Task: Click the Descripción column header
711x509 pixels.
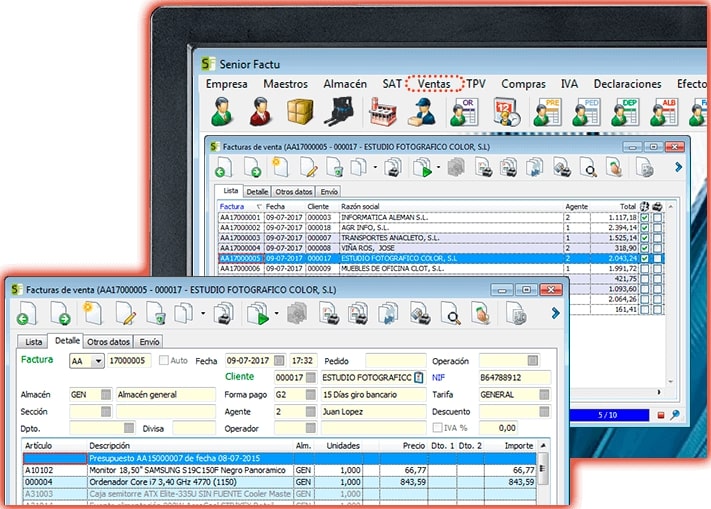Action: (190, 446)
